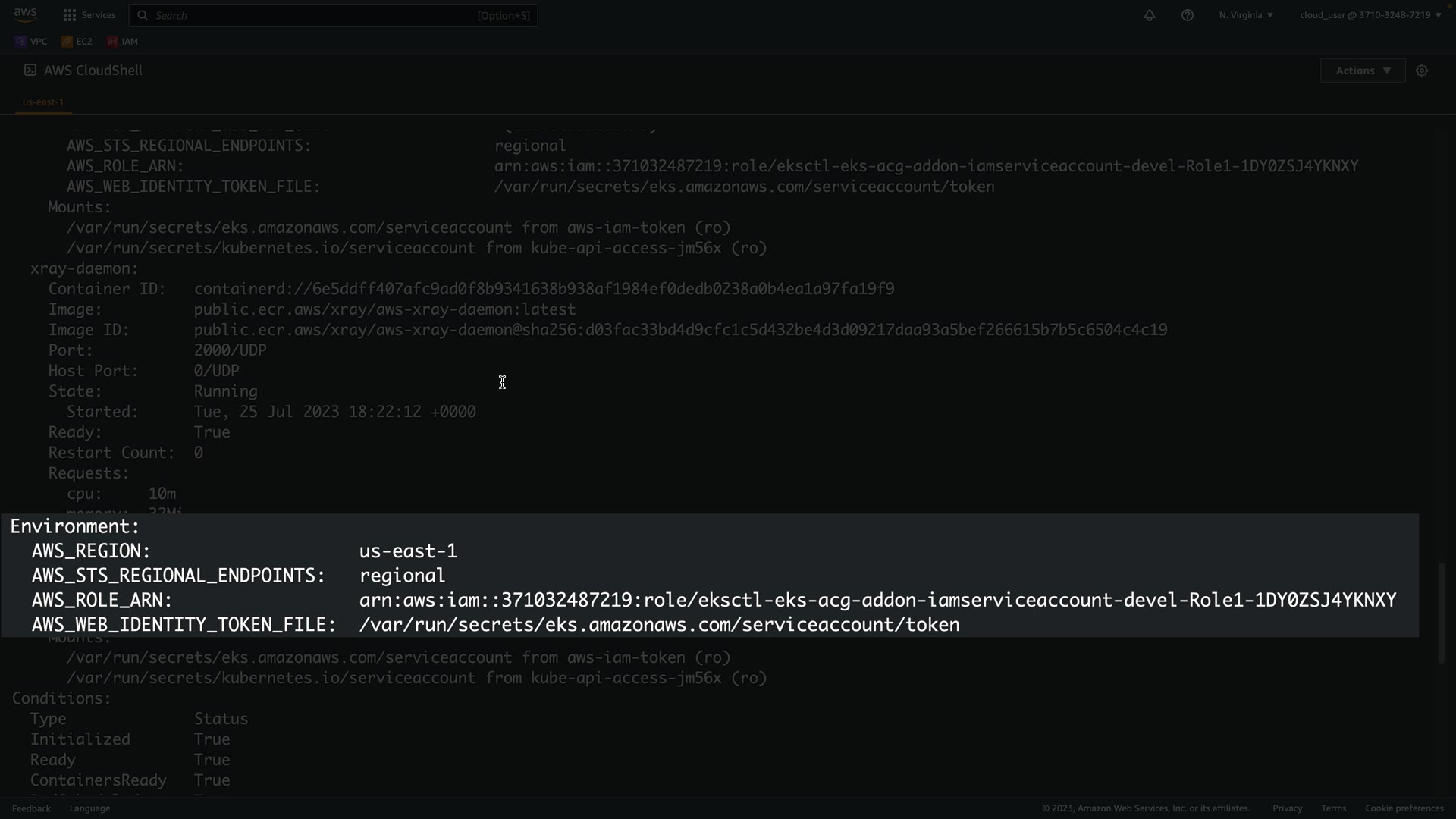The height and width of the screenshot is (819, 1456).
Task: Open CloudShell settings gear icon
Action: pyautogui.click(x=1422, y=71)
